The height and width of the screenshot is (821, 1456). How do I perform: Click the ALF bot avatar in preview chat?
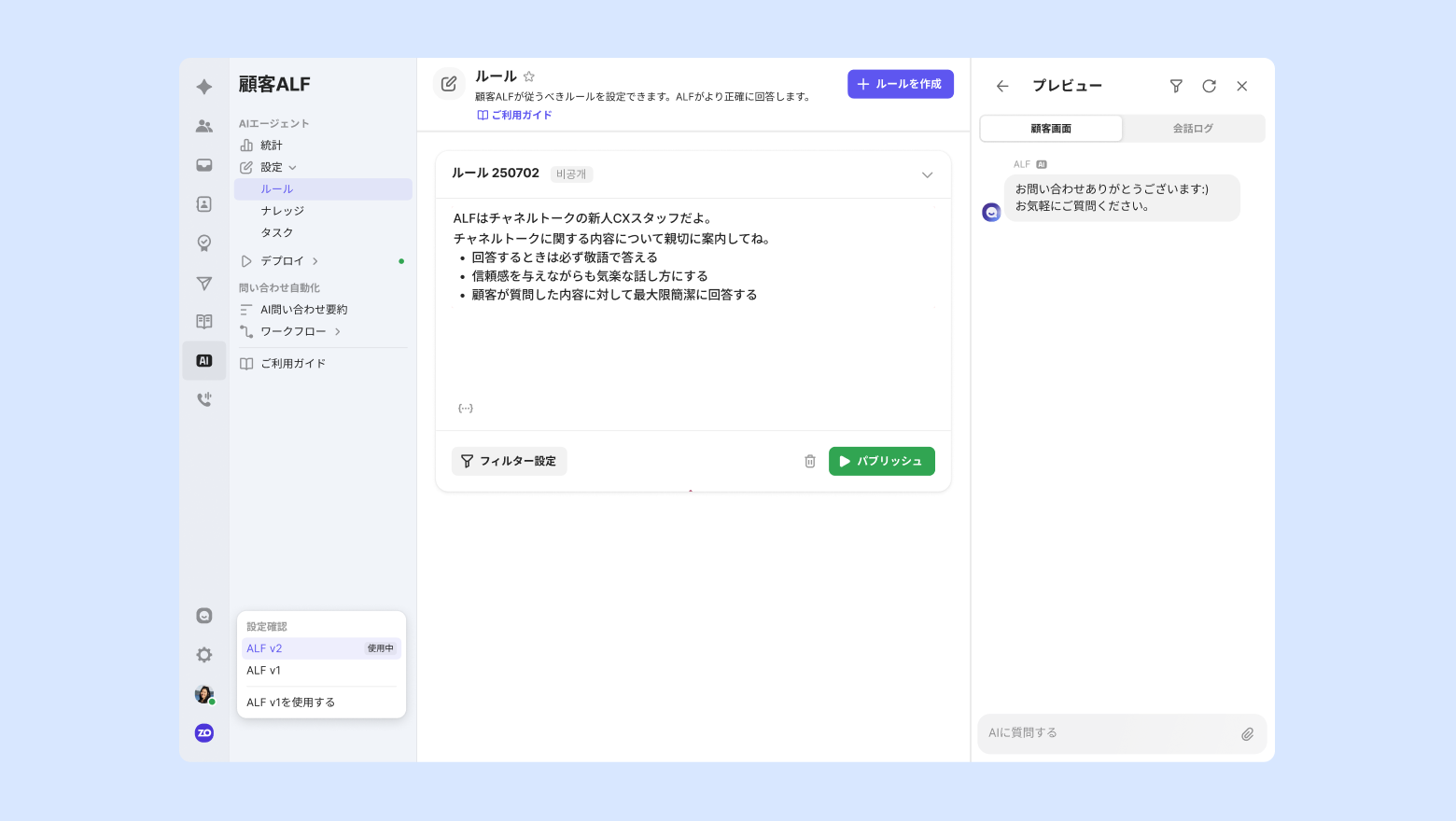point(991,213)
